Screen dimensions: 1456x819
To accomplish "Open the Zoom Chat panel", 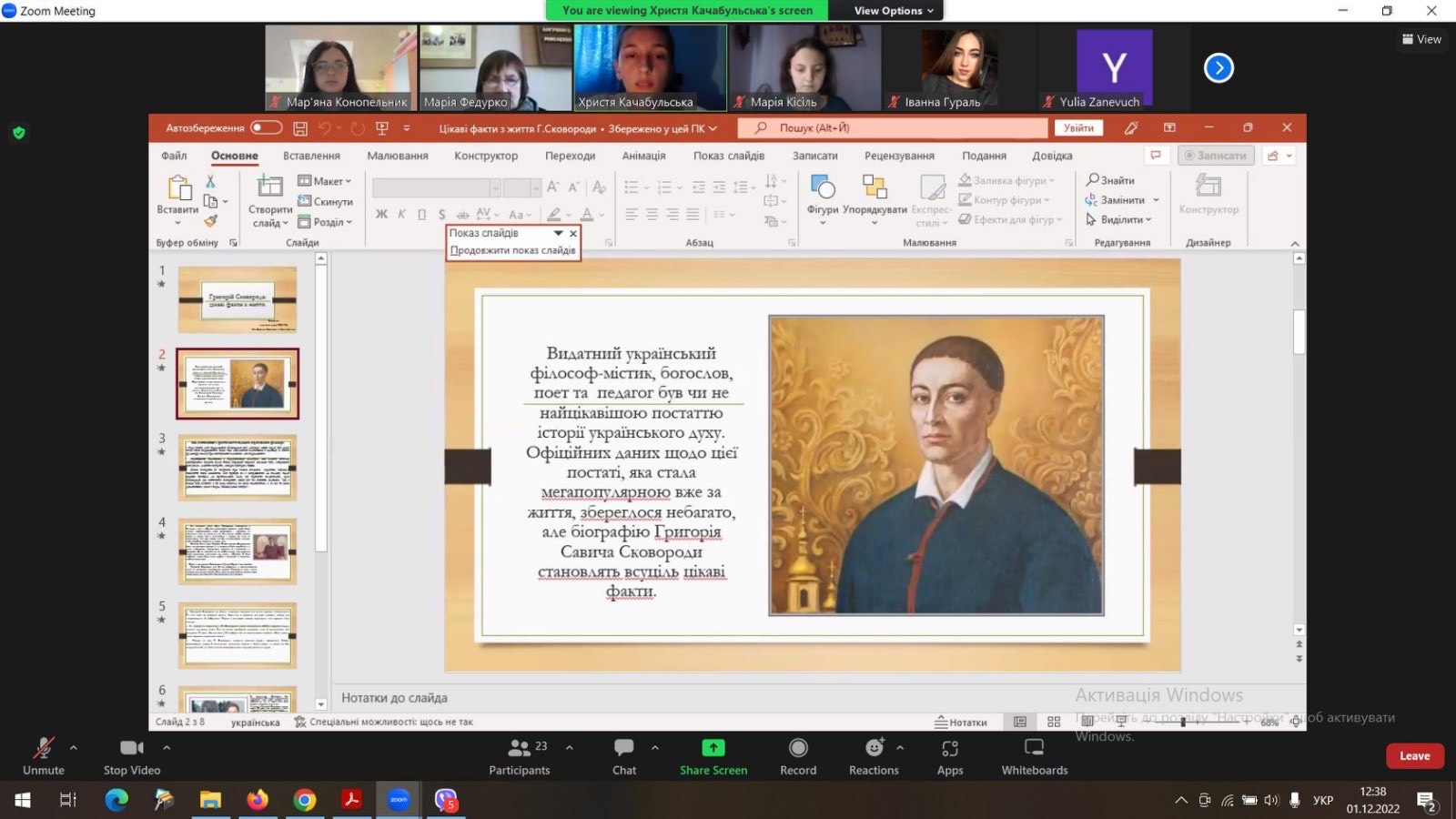I will [x=624, y=756].
